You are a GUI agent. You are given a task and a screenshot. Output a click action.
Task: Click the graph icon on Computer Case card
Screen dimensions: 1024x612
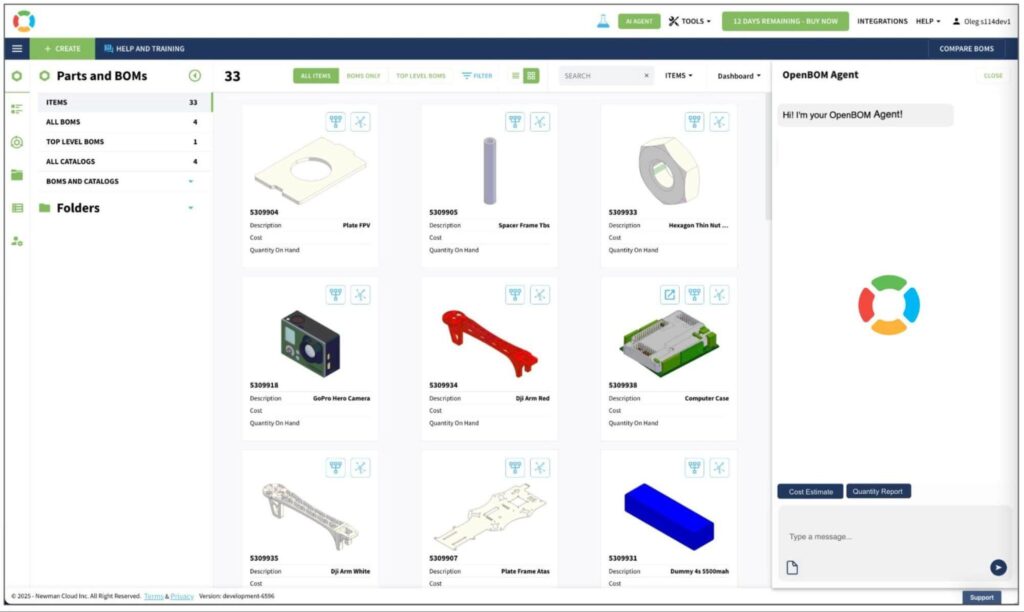click(x=719, y=295)
